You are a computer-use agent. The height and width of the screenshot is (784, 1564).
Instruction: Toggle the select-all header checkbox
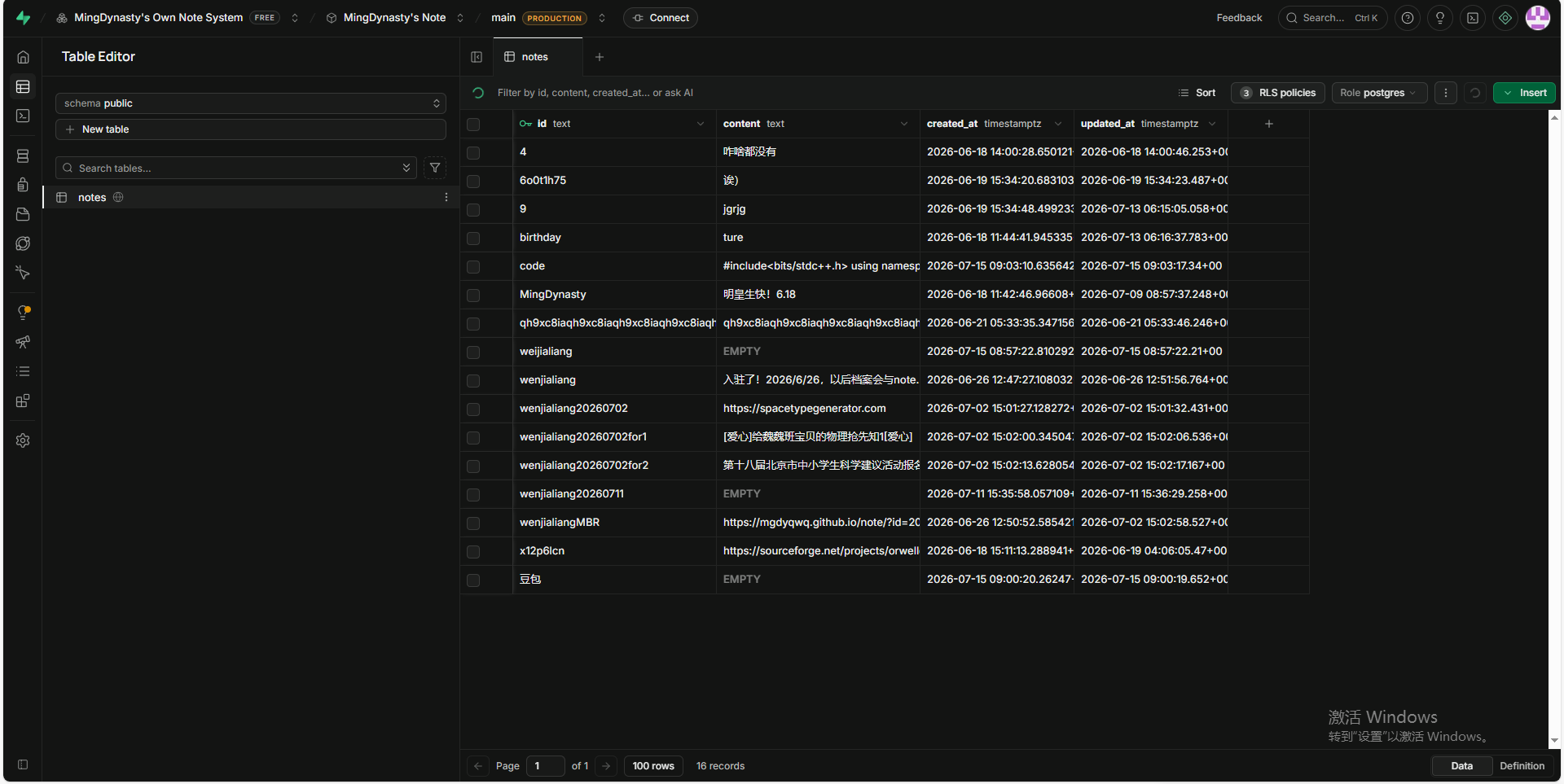(x=473, y=124)
